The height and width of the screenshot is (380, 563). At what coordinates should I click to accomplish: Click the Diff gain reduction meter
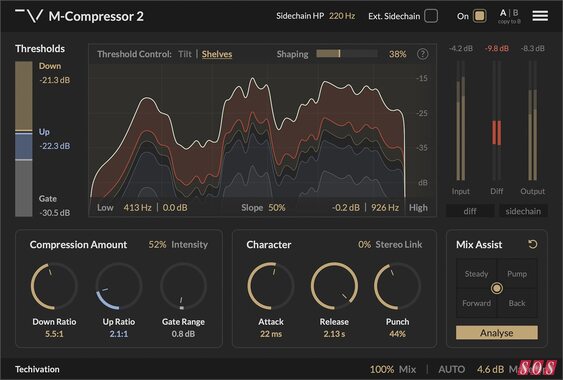click(497, 120)
